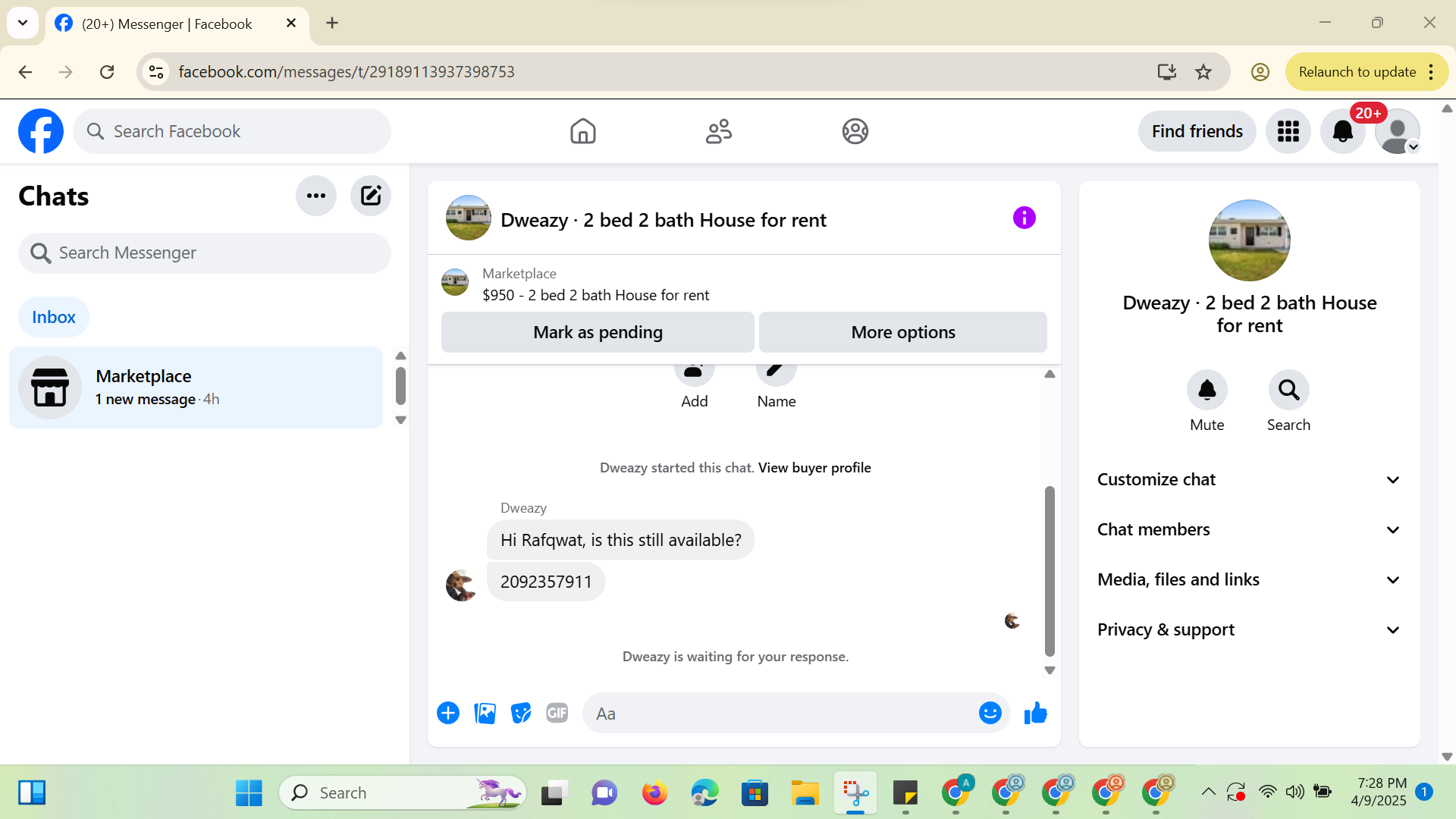1456x819 pixels.
Task: Click Dweazy's avatar beside the message
Action: pyautogui.click(x=460, y=585)
